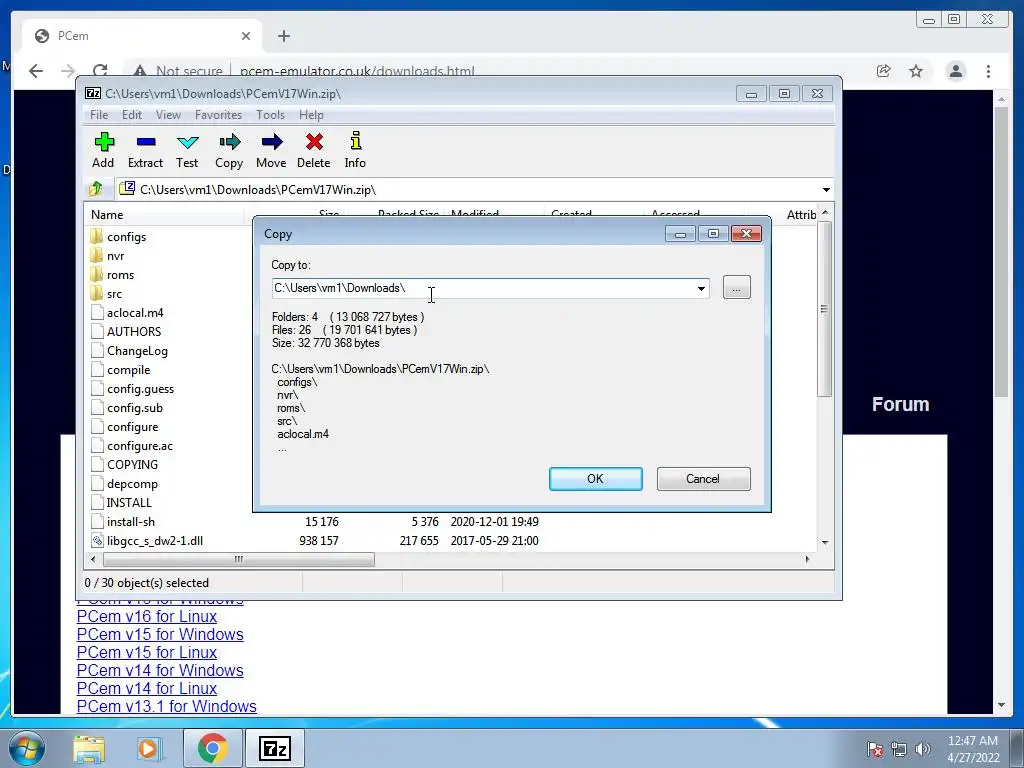Select the configure.ac file row

pos(131,445)
